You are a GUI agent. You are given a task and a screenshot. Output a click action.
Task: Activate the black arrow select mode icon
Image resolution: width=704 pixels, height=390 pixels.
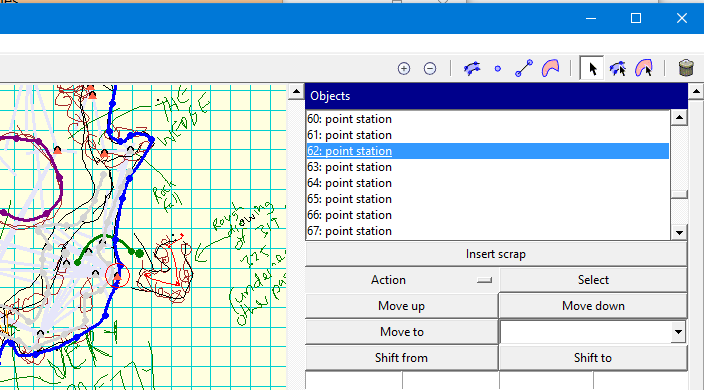click(x=592, y=69)
